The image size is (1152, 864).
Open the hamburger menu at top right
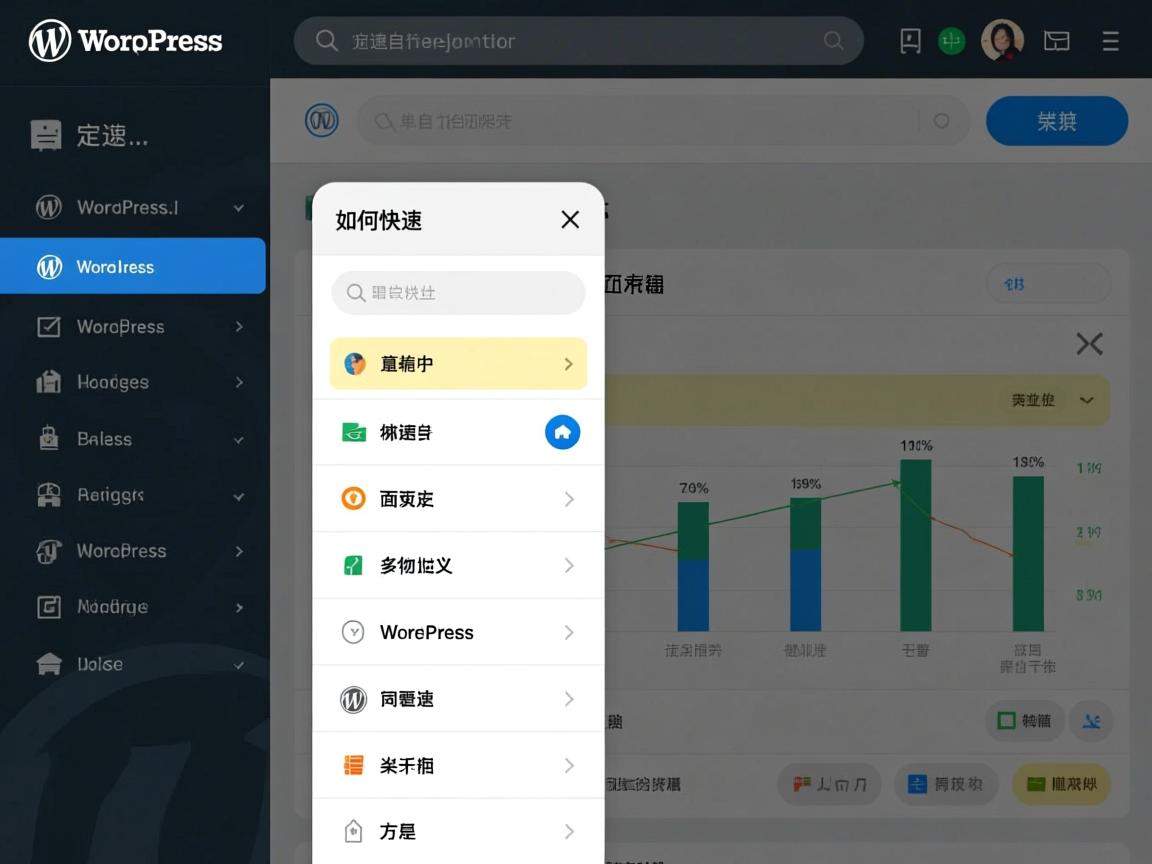(1111, 41)
